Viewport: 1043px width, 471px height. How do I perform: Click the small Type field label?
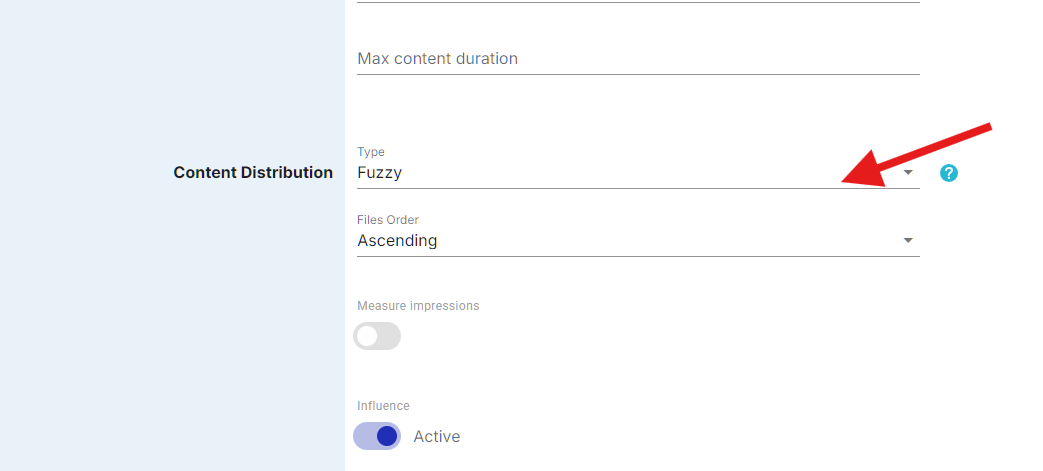pyautogui.click(x=371, y=152)
